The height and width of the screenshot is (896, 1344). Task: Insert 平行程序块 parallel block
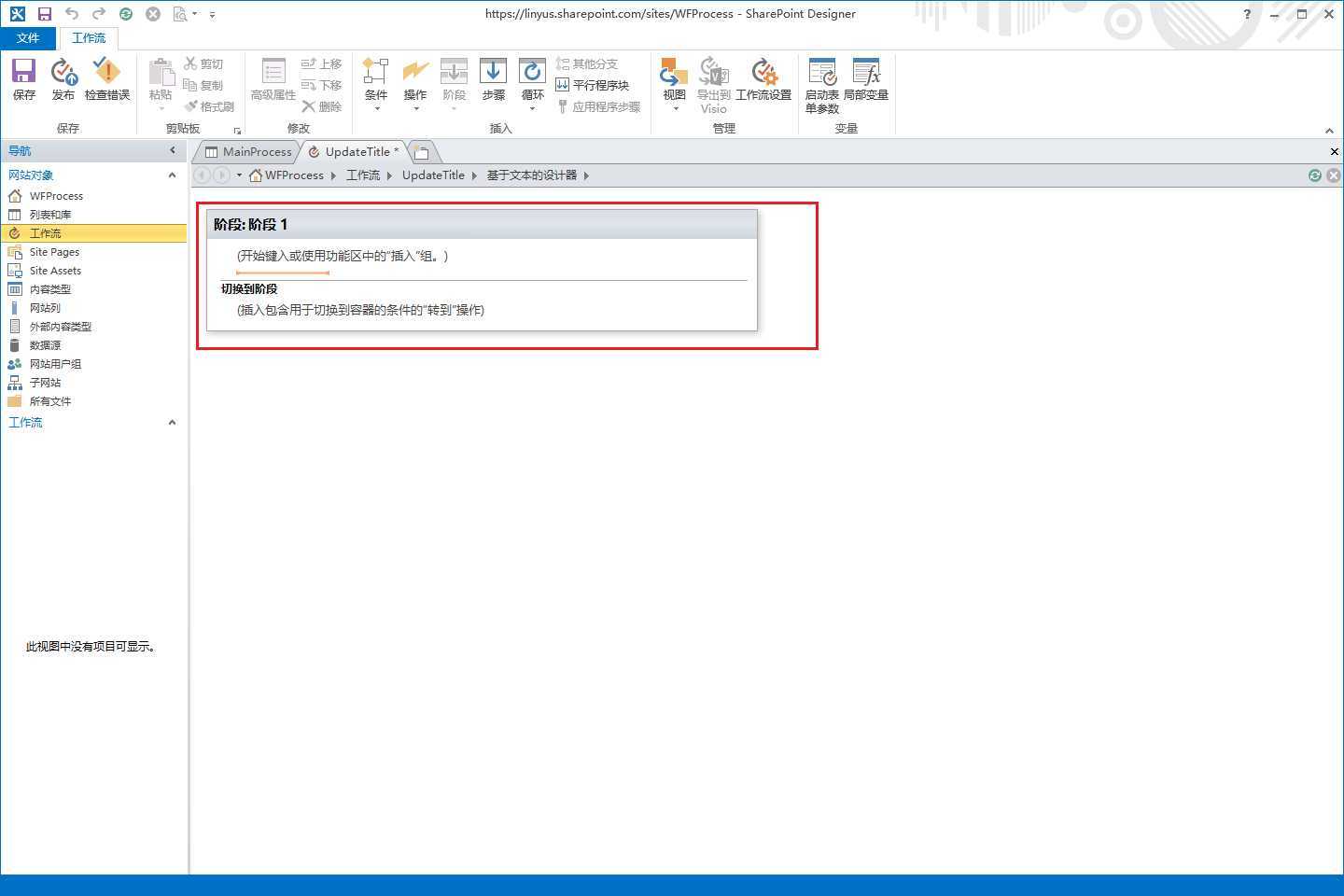pos(593,85)
